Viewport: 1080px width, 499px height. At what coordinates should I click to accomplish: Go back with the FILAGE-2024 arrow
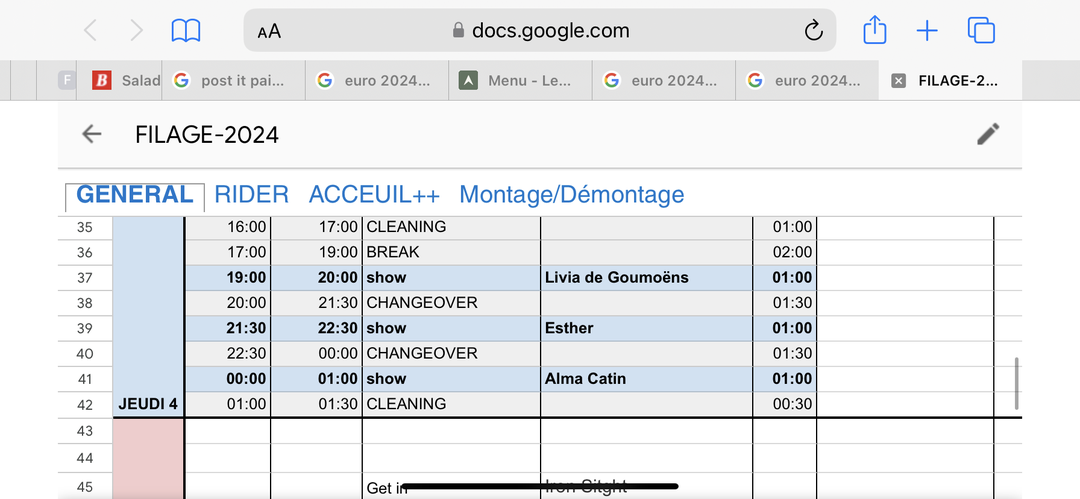(x=92, y=134)
